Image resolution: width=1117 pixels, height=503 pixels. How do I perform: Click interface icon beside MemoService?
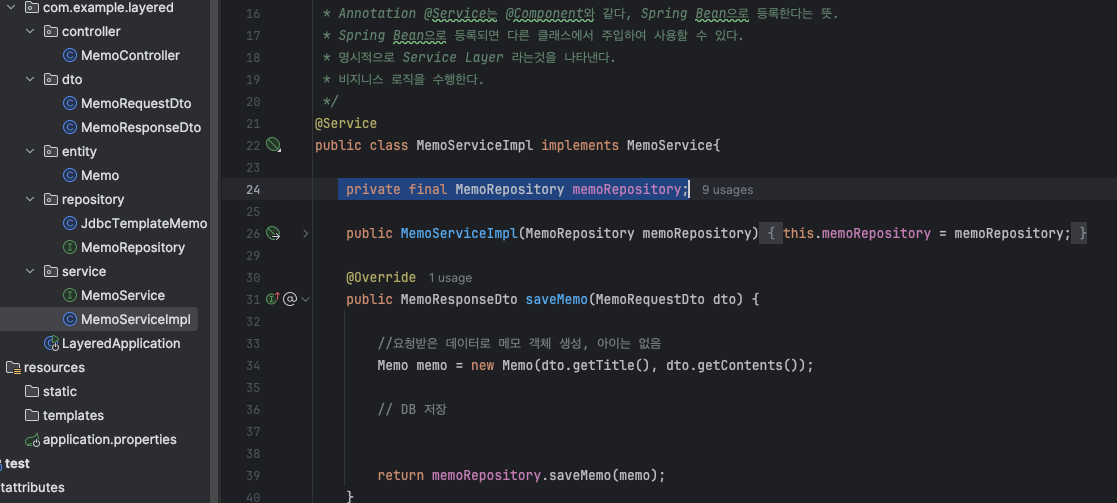tap(70, 295)
